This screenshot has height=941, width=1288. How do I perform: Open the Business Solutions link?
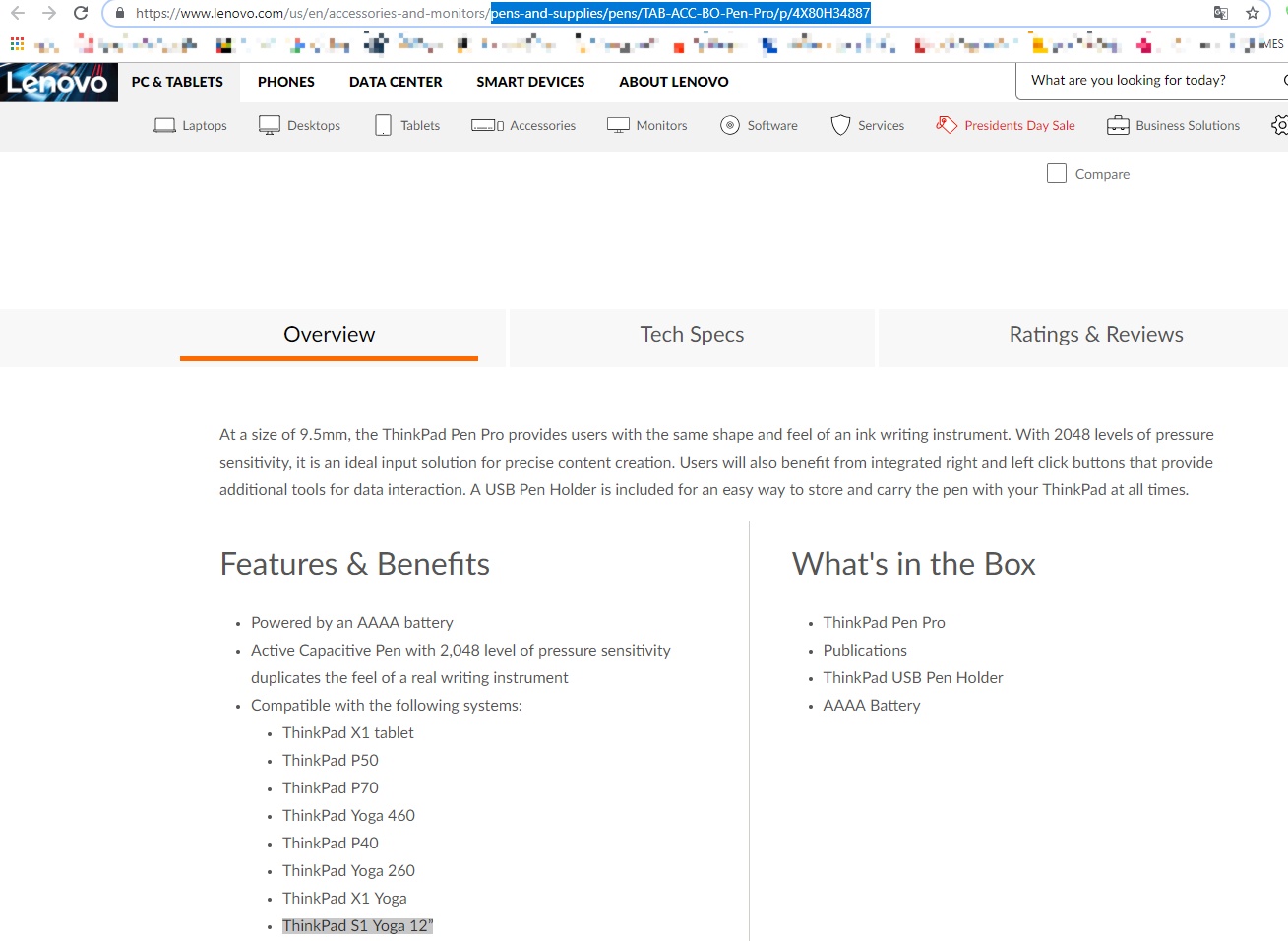(1188, 126)
